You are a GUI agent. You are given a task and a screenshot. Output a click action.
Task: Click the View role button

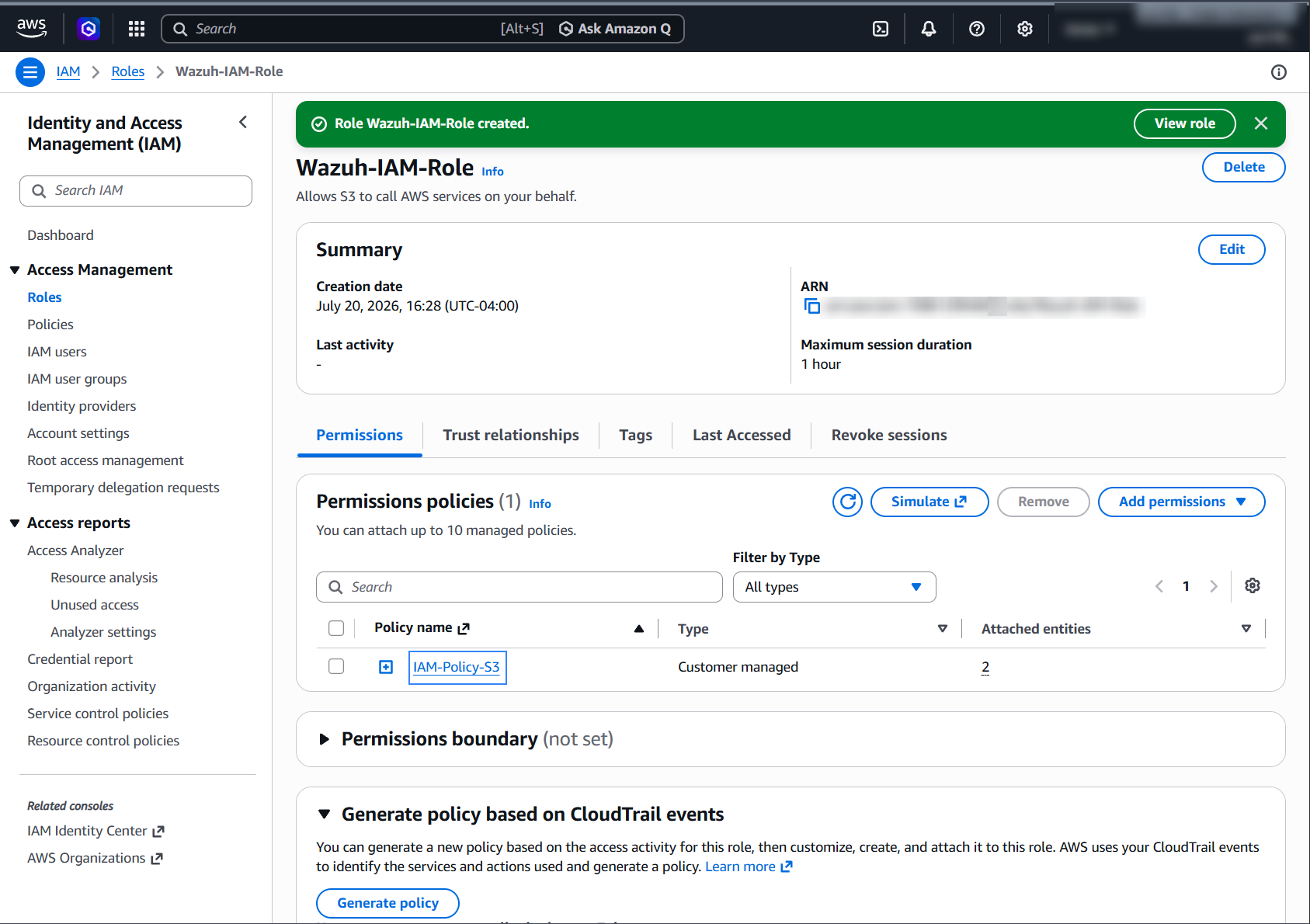(x=1185, y=123)
